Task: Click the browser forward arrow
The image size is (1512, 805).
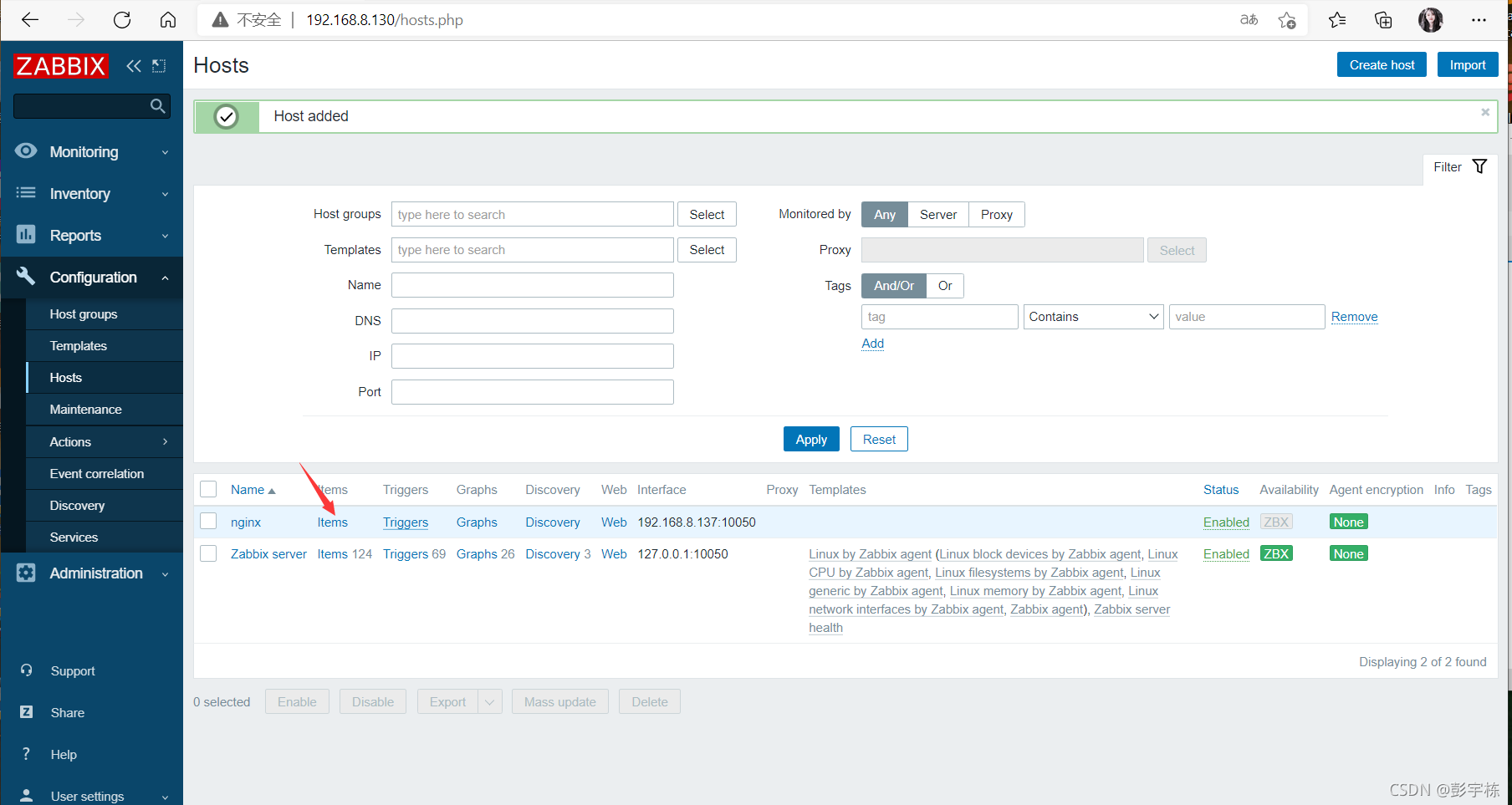Action: 76,20
